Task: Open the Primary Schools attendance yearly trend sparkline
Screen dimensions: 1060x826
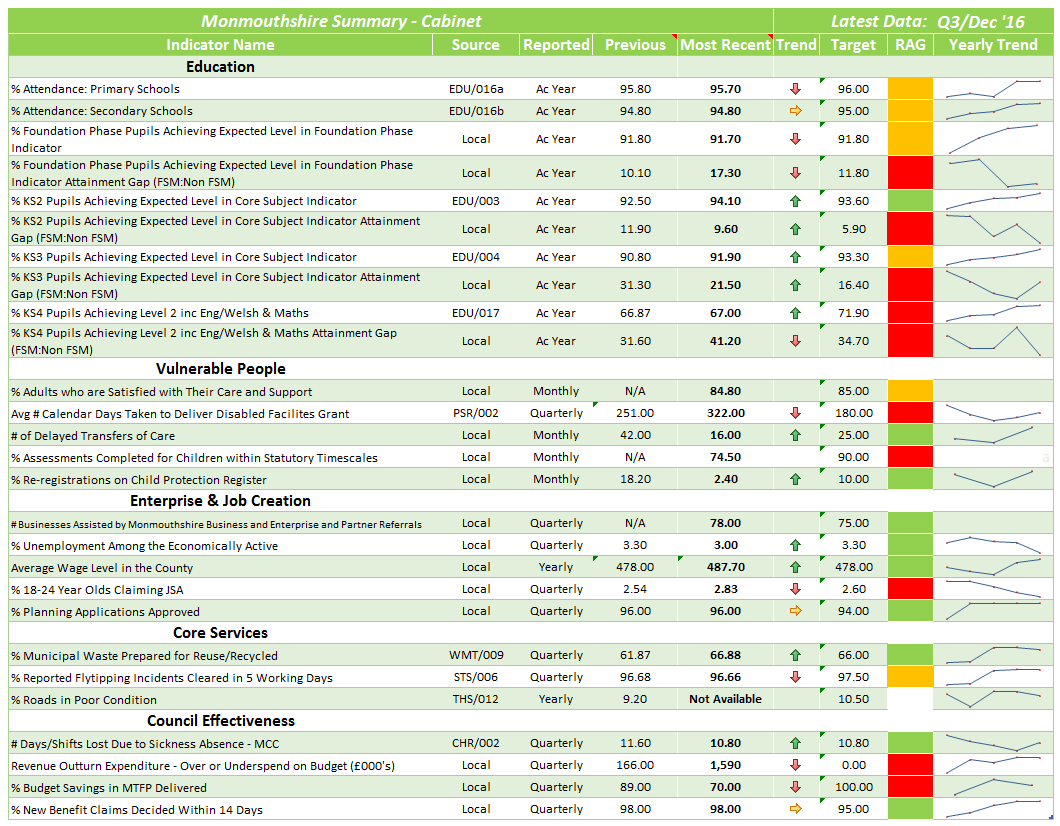Action: (x=993, y=89)
